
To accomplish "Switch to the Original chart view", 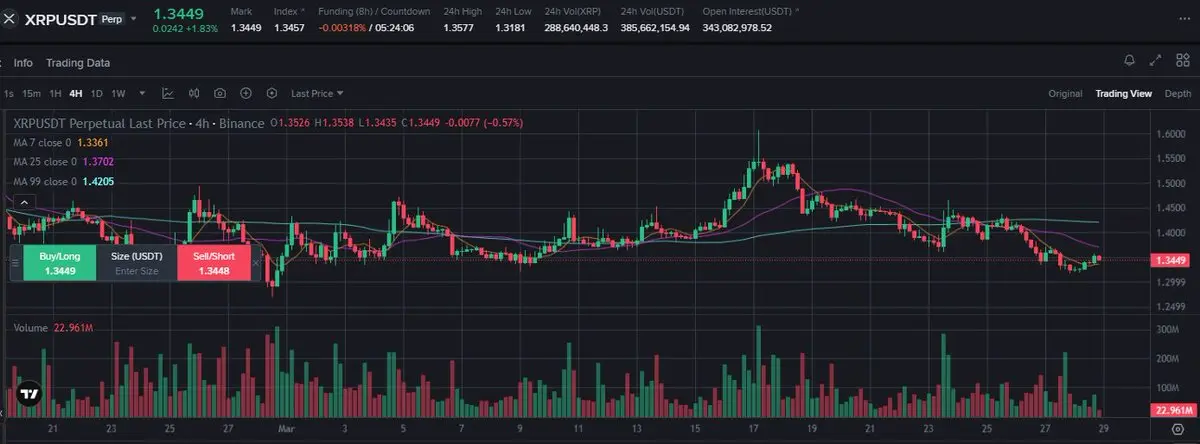I will pos(1065,94).
